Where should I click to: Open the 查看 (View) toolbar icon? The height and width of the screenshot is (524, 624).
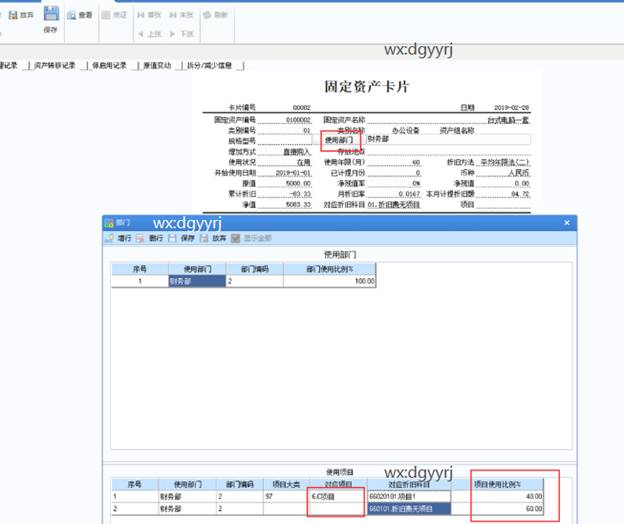click(x=80, y=15)
